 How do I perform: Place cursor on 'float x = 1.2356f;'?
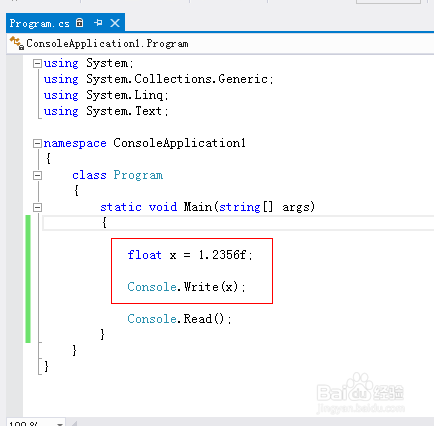click(x=190, y=255)
